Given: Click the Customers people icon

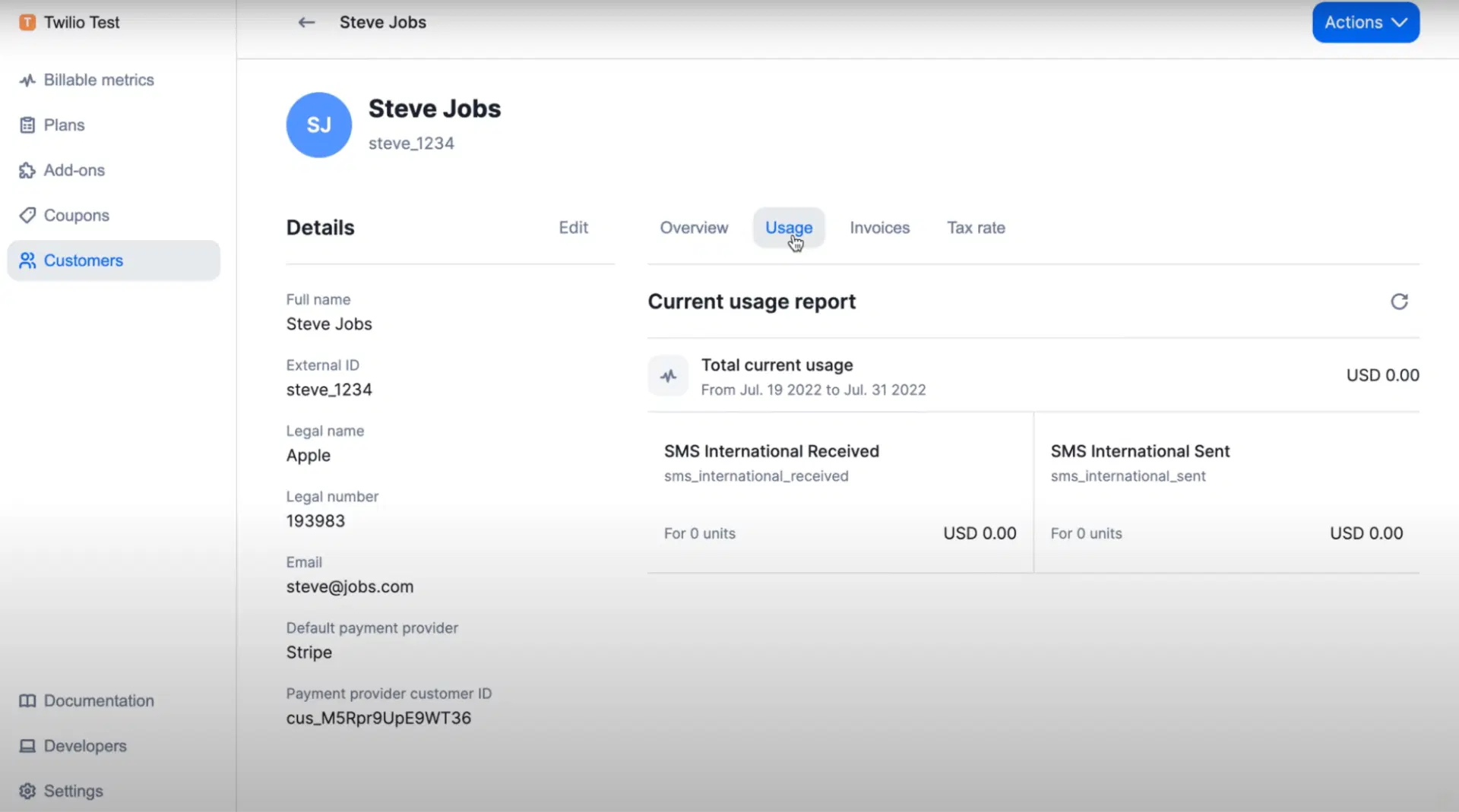Looking at the screenshot, I should [x=27, y=261].
